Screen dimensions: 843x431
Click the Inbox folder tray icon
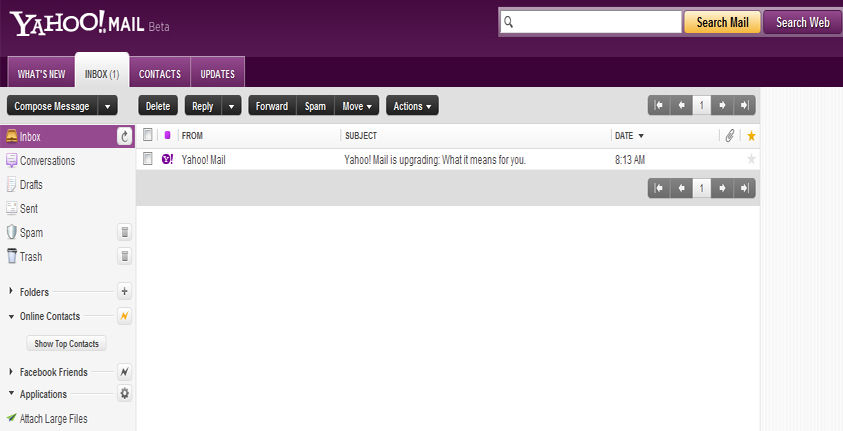(11, 137)
